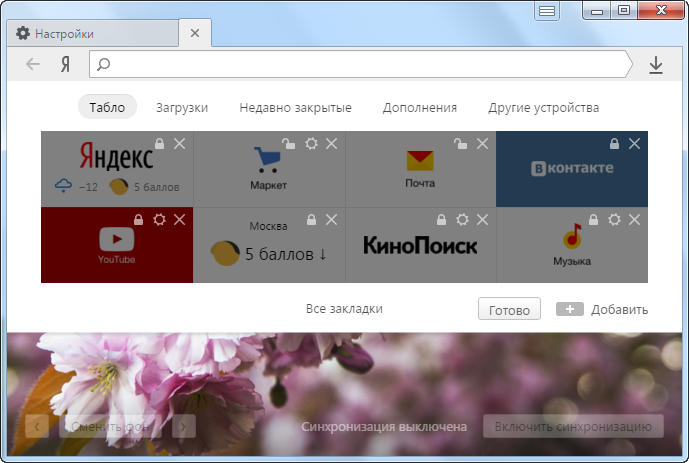Remove the Музыка tile

[634, 220]
